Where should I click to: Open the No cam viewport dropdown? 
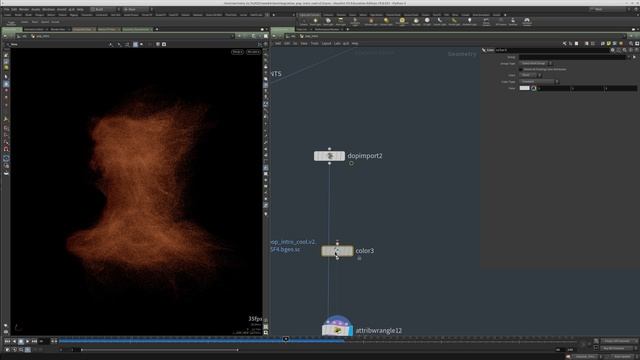click(x=253, y=52)
